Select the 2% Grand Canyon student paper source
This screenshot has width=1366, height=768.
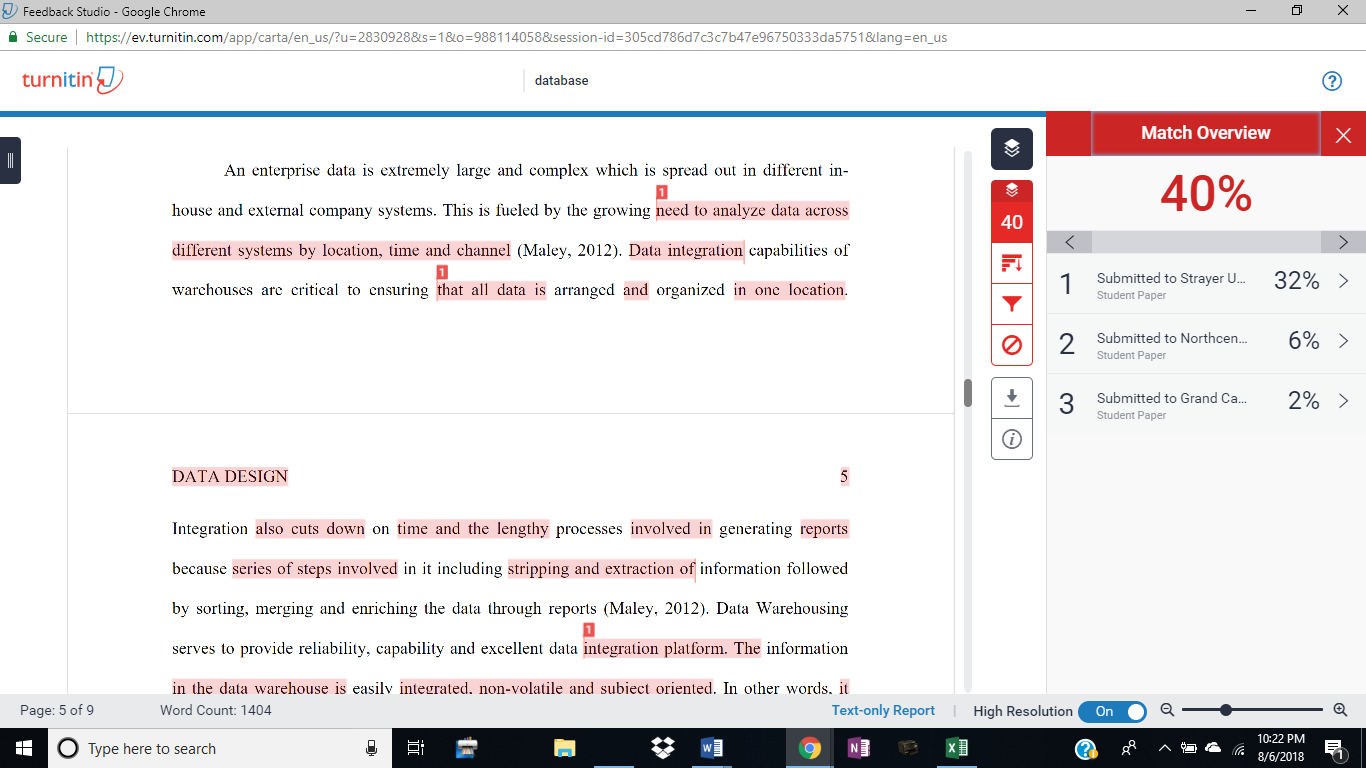1206,404
